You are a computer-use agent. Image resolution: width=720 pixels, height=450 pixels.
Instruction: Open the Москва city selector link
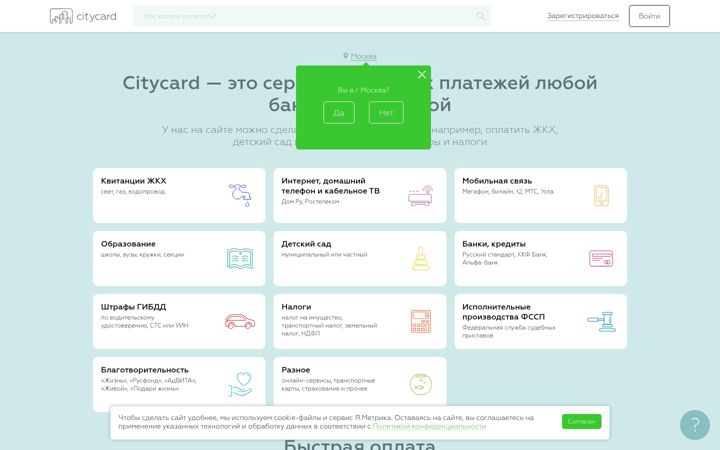(363, 56)
